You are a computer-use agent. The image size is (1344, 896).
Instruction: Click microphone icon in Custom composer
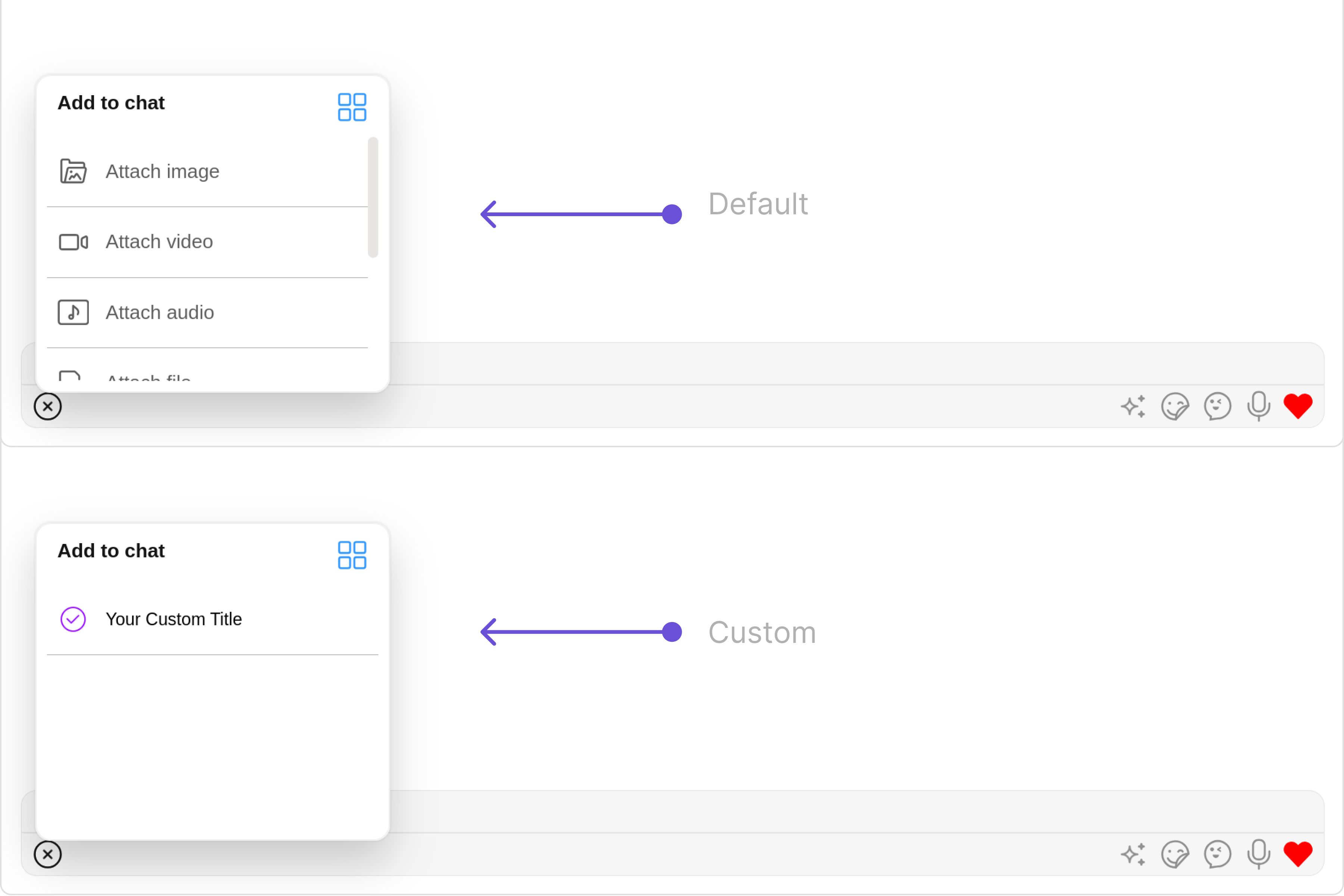pos(1259,854)
